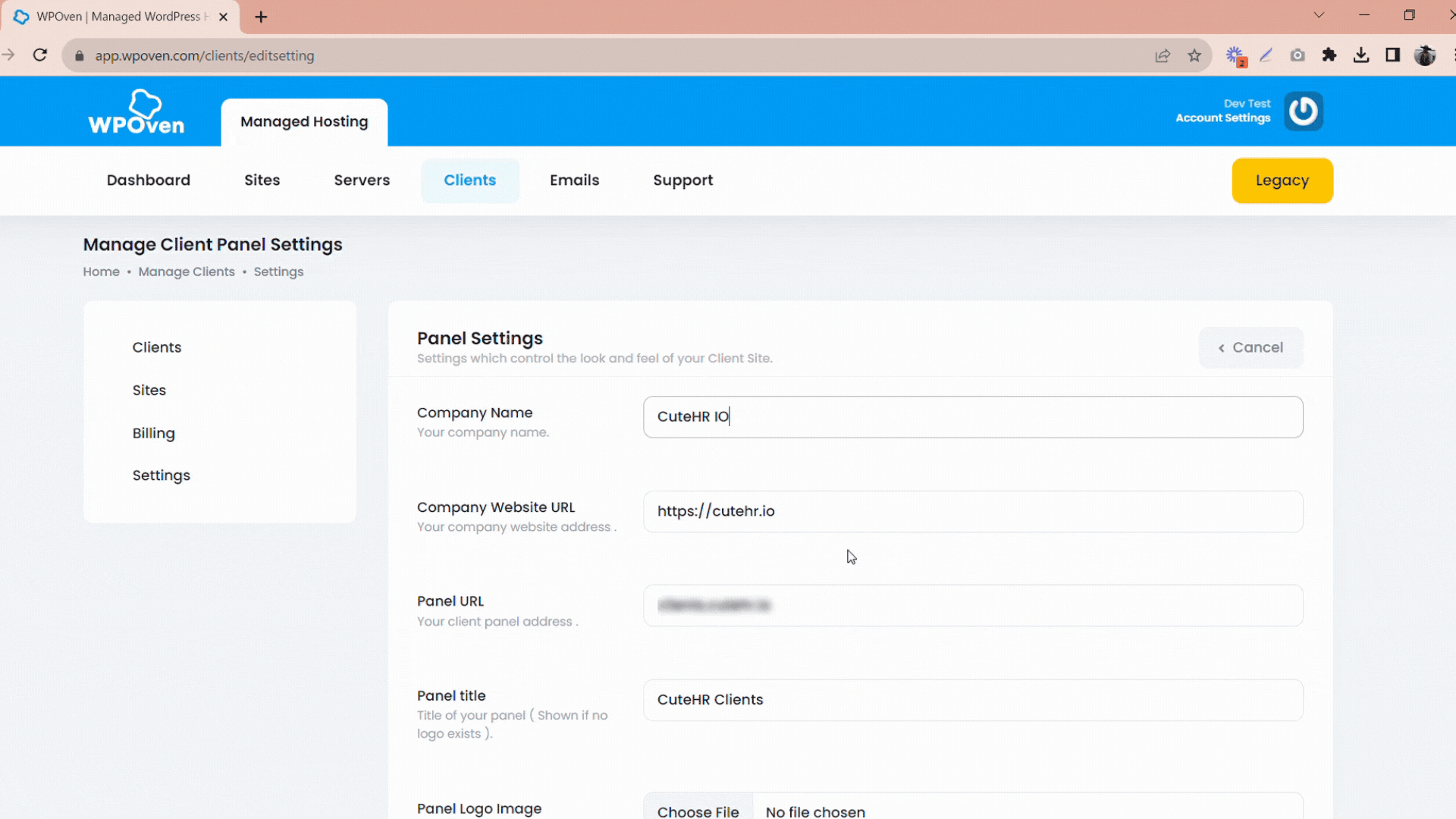The image size is (1456, 819).
Task: Select the Managed Hosting tab
Action: (304, 121)
